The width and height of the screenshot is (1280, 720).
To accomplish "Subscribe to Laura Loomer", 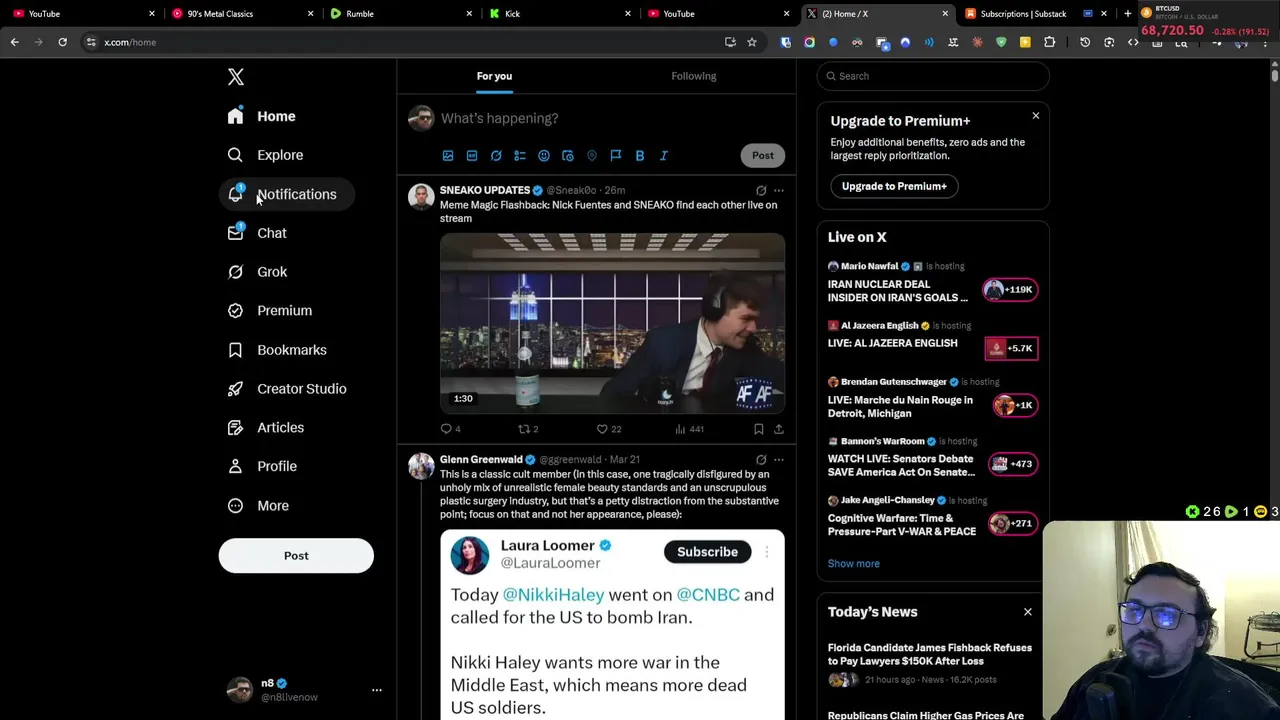I will coord(707,552).
